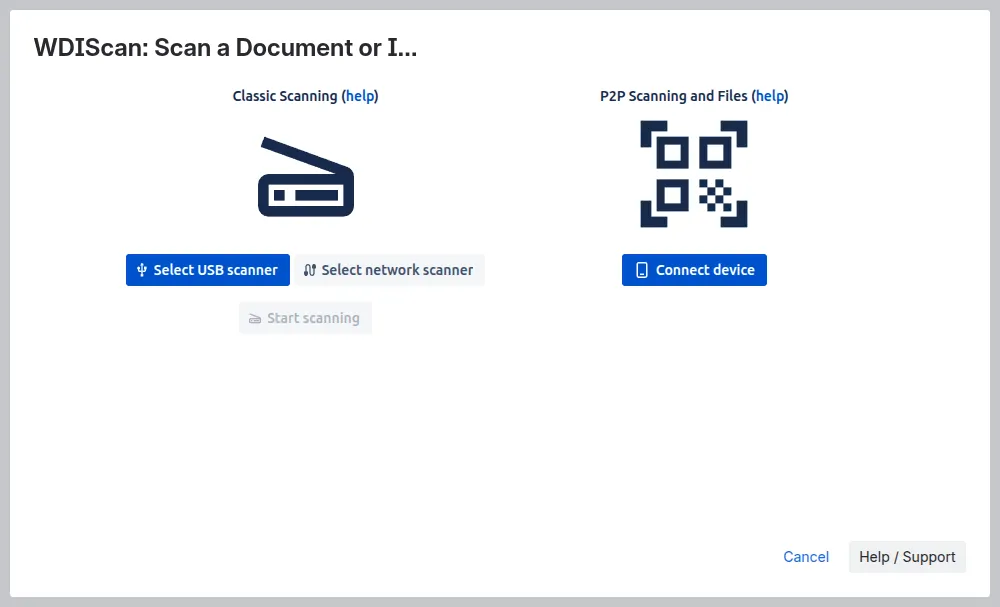
Task: Click the bottom-right dotted pattern of QR icon
Action: [x=715, y=195]
